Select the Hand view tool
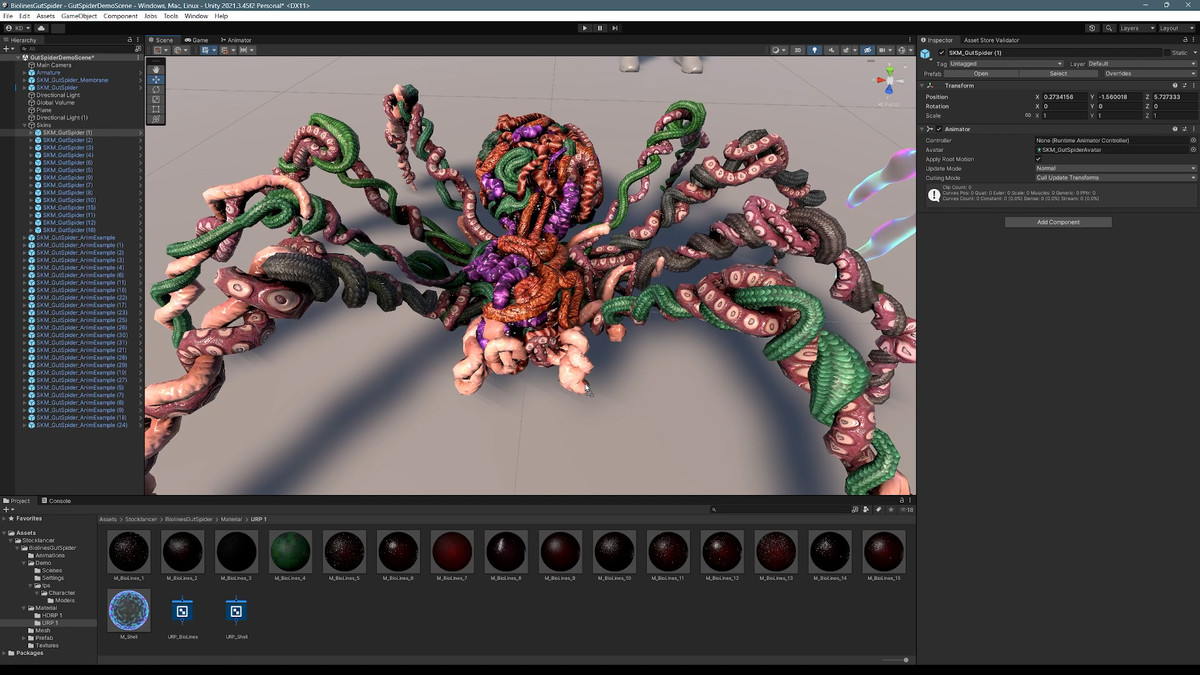Screen dimensions: 1200x675 pos(156,69)
